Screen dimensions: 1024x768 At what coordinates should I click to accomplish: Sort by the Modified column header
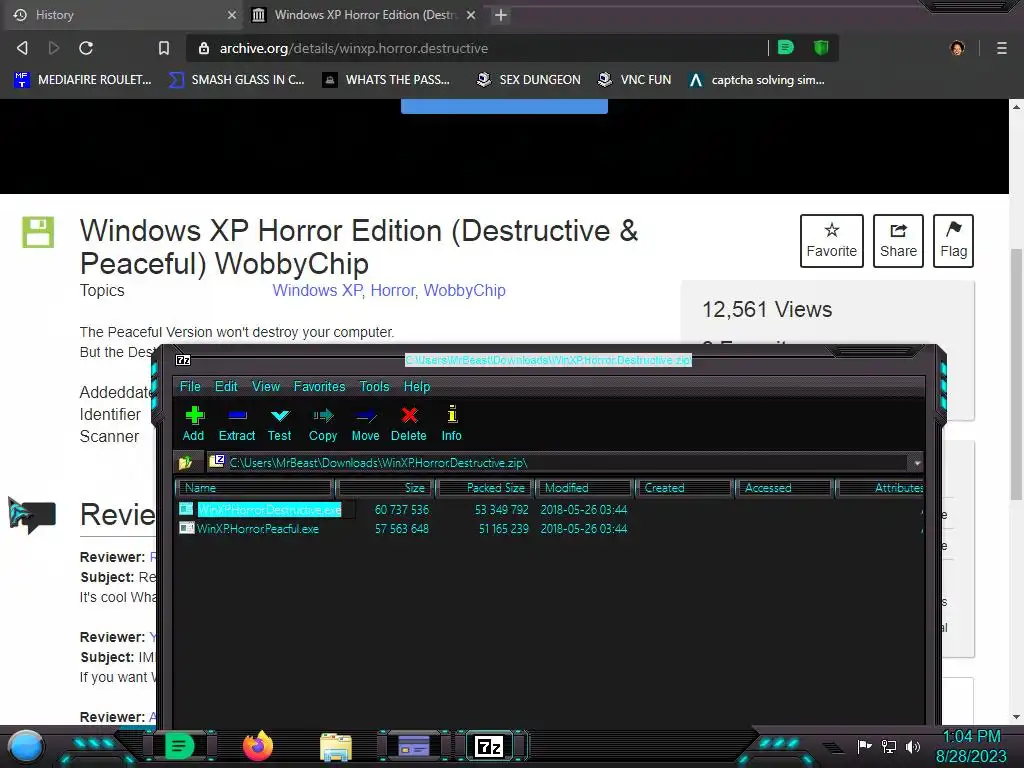click(x=584, y=488)
